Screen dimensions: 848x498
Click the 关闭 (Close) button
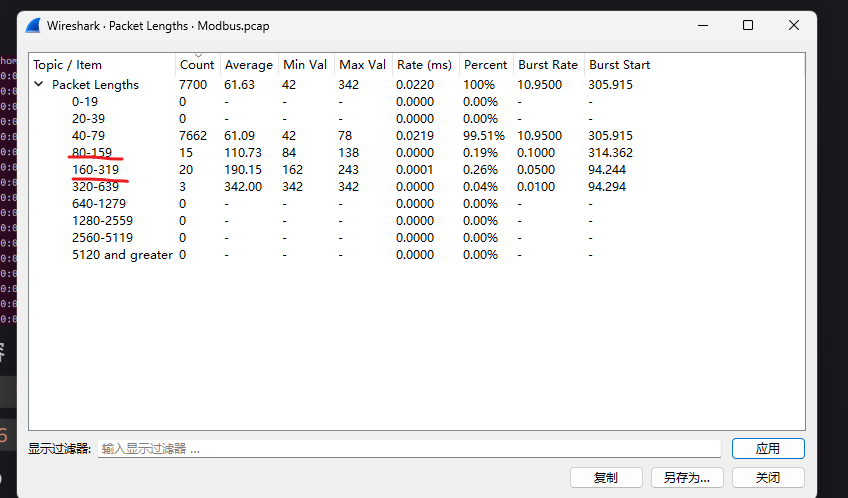pyautogui.click(x=768, y=478)
